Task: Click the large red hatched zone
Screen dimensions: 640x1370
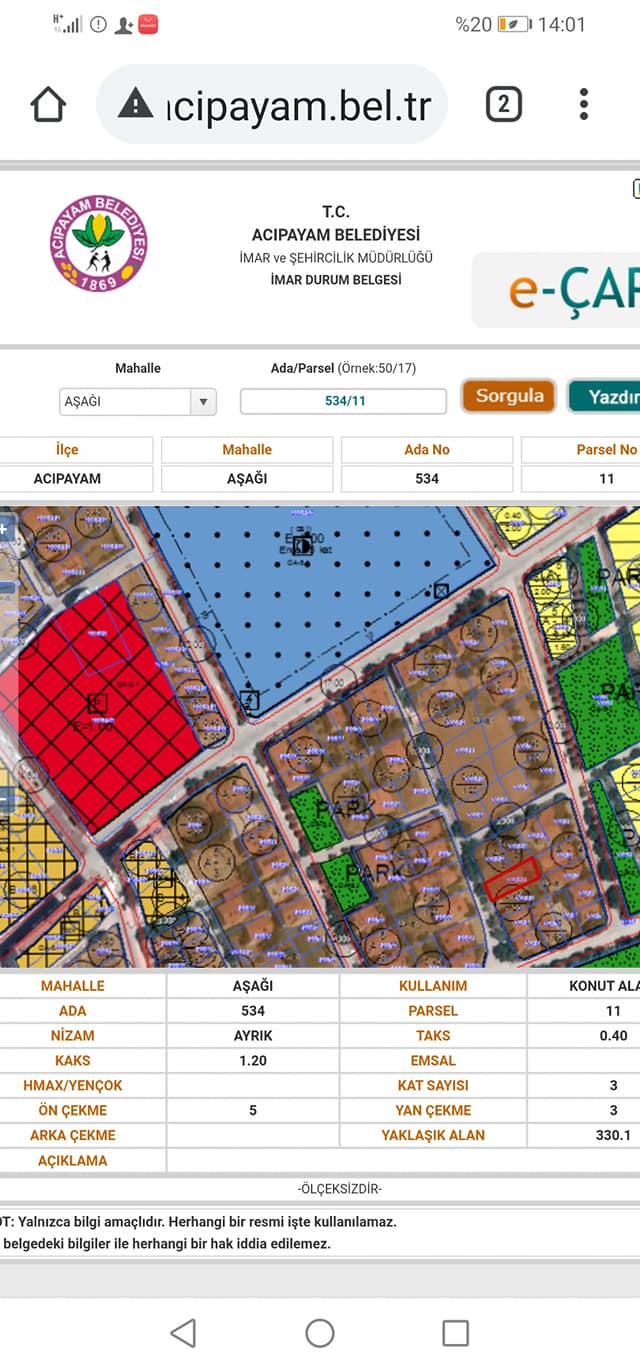Action: [105, 705]
